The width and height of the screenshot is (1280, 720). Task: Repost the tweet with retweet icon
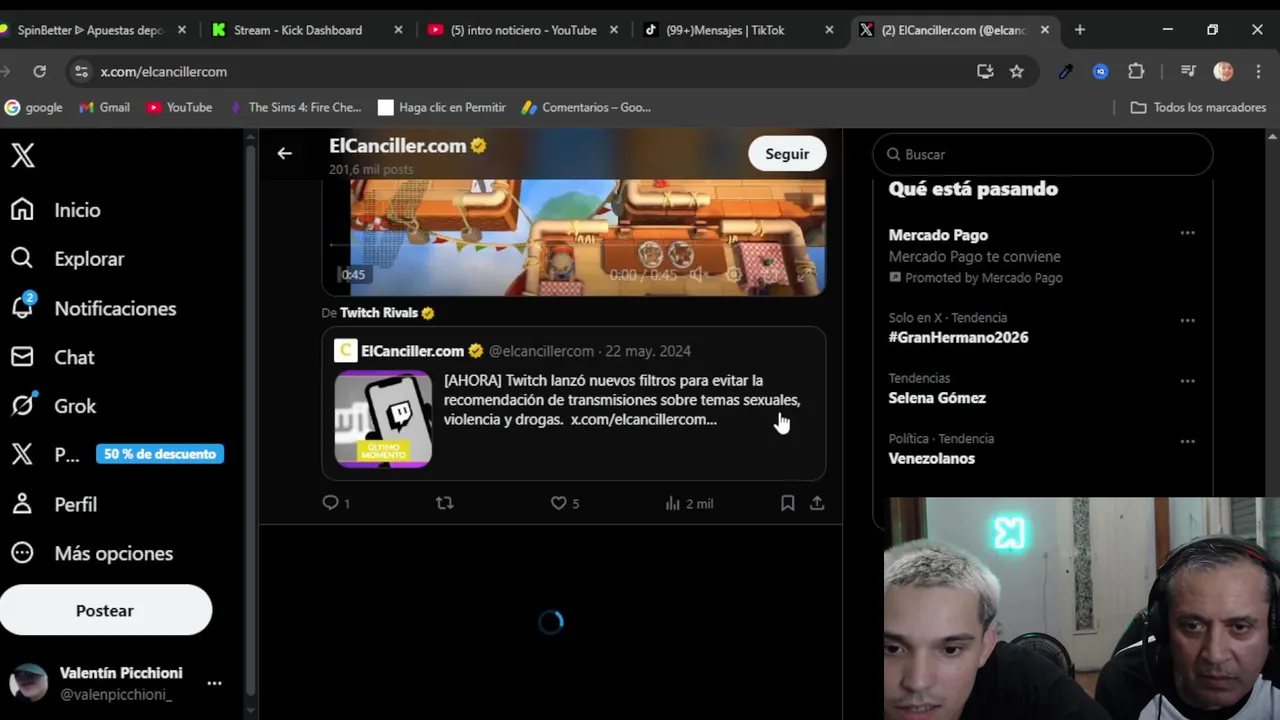point(445,503)
